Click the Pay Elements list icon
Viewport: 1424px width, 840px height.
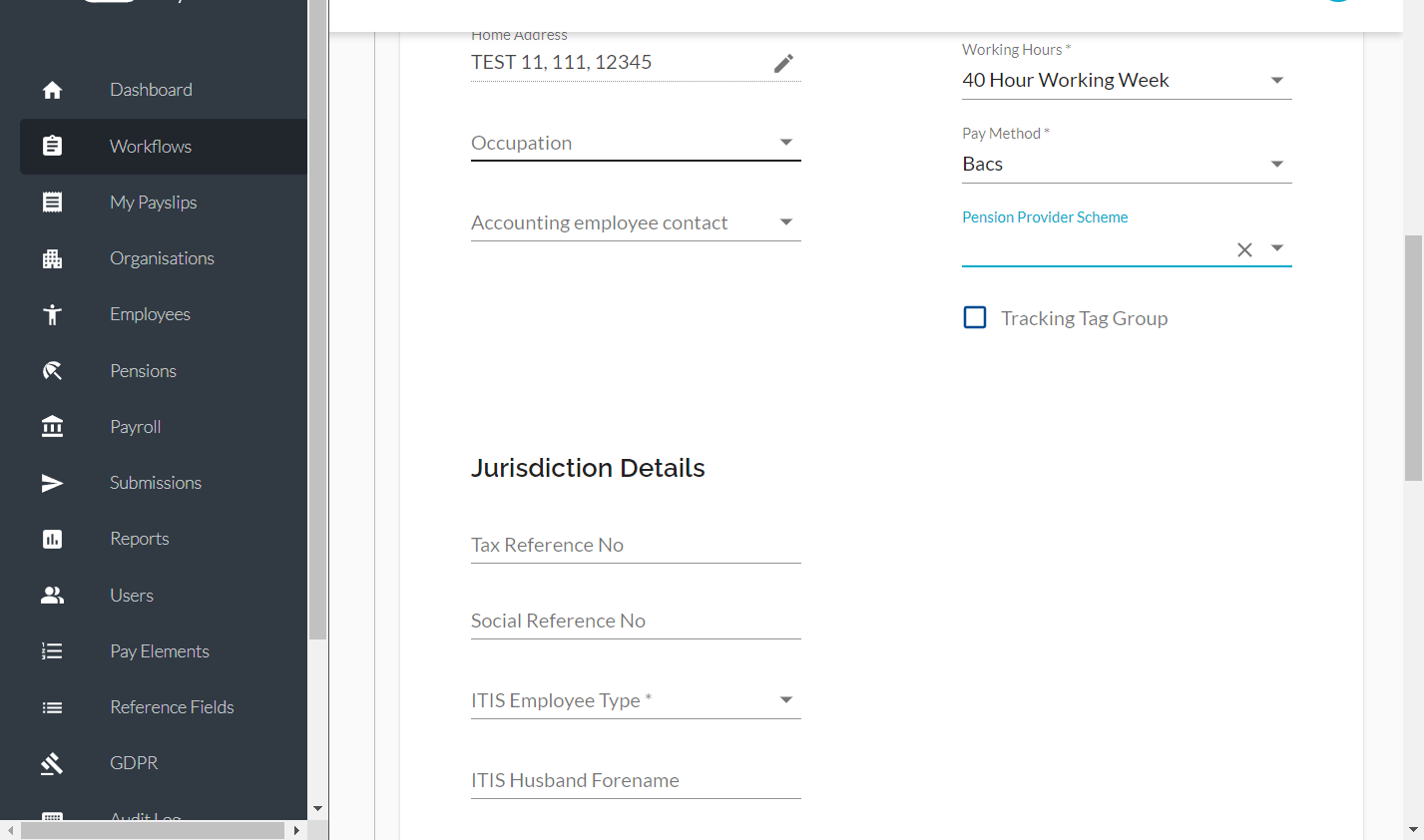(53, 651)
